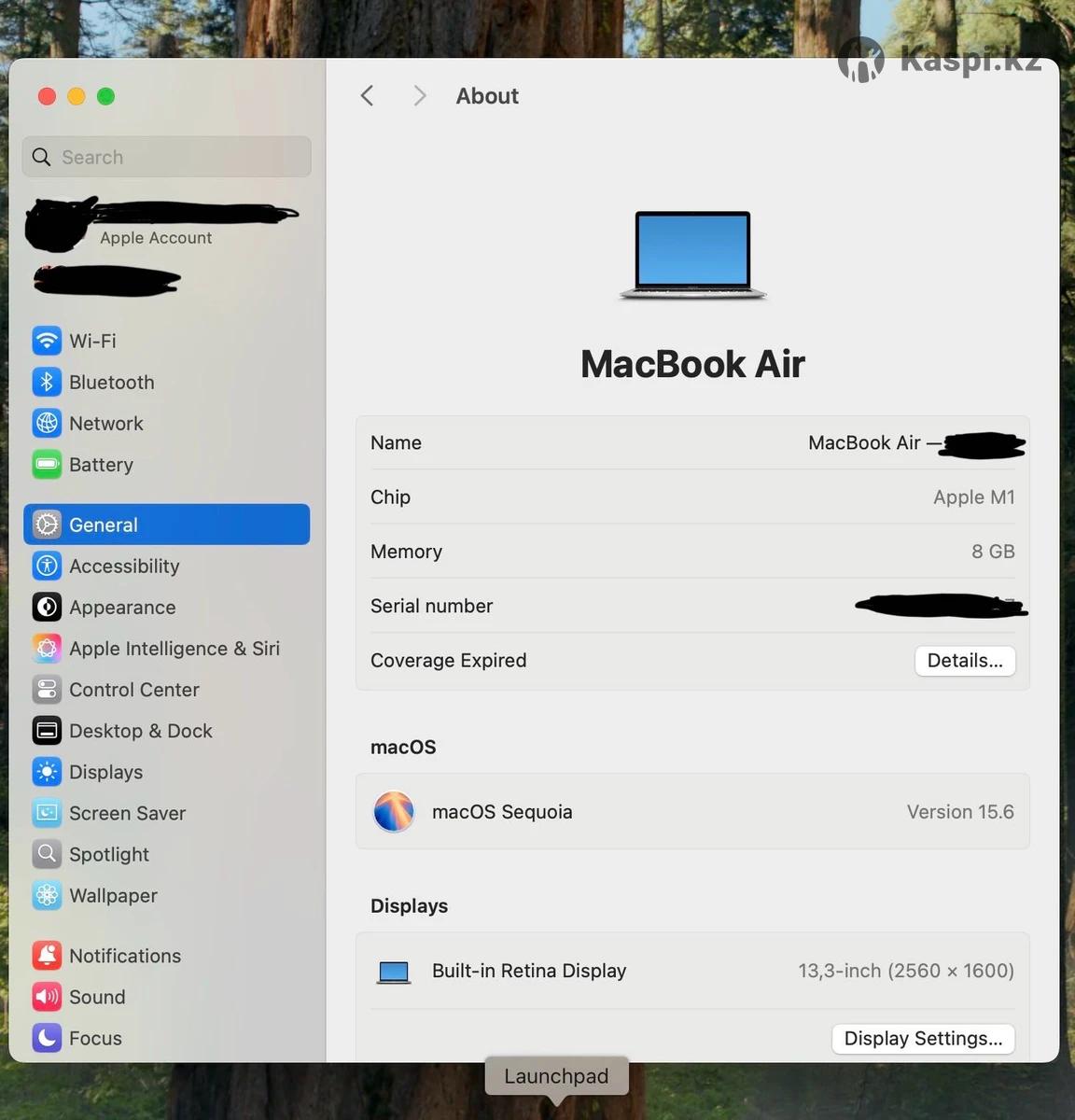Click the Search field in sidebar
This screenshot has width=1075, height=1120.
point(166,157)
